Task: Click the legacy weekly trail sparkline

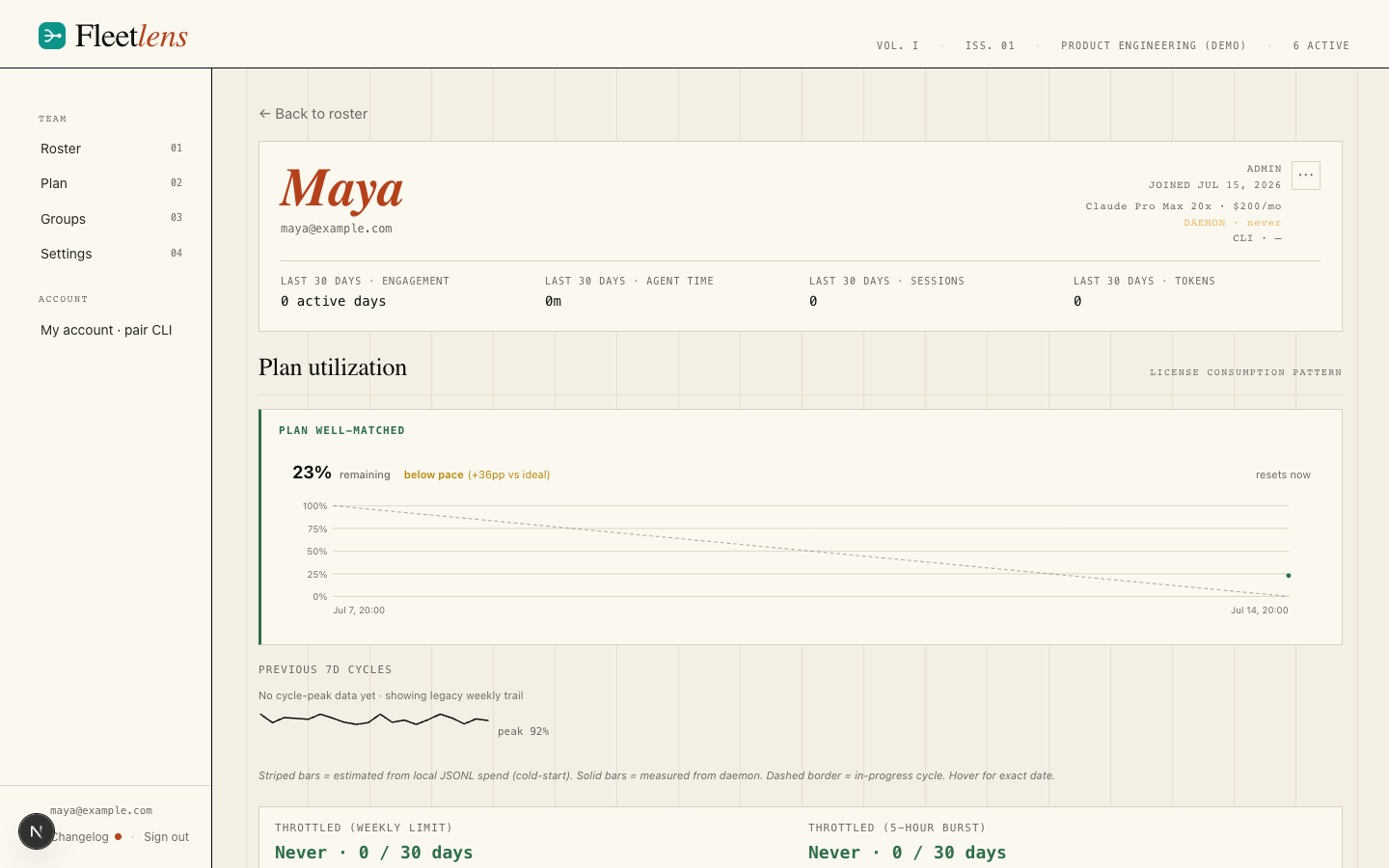Action: click(374, 719)
